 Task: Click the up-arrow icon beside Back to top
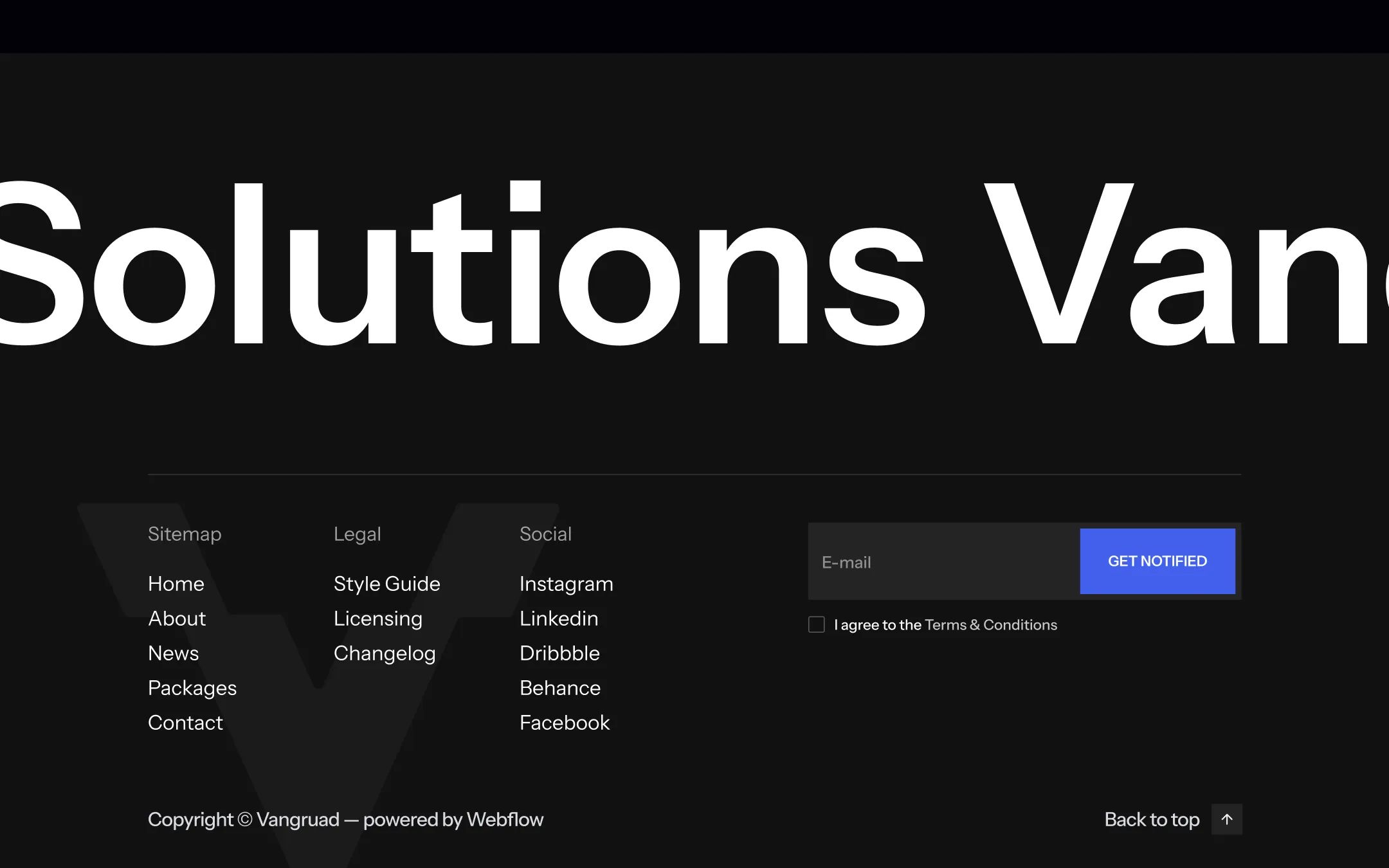[x=1226, y=819]
